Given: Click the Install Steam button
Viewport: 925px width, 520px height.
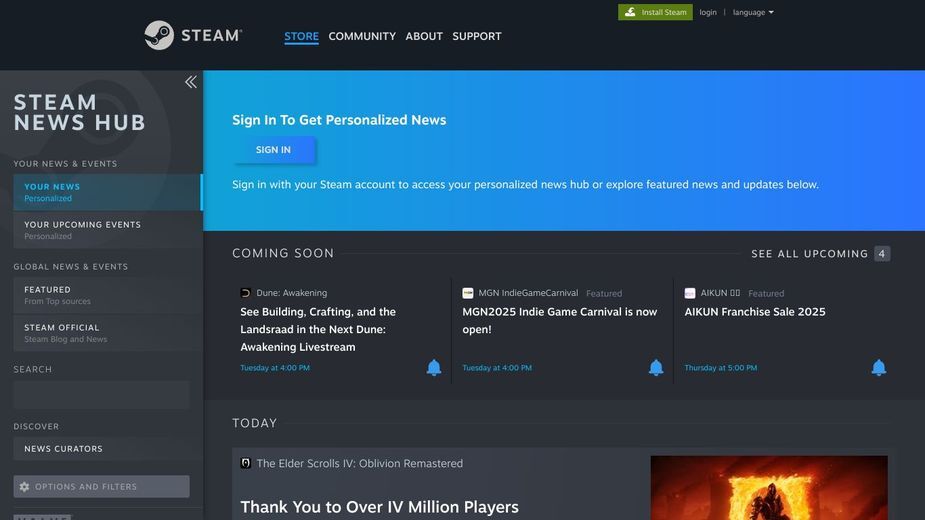Looking at the screenshot, I should point(655,12).
